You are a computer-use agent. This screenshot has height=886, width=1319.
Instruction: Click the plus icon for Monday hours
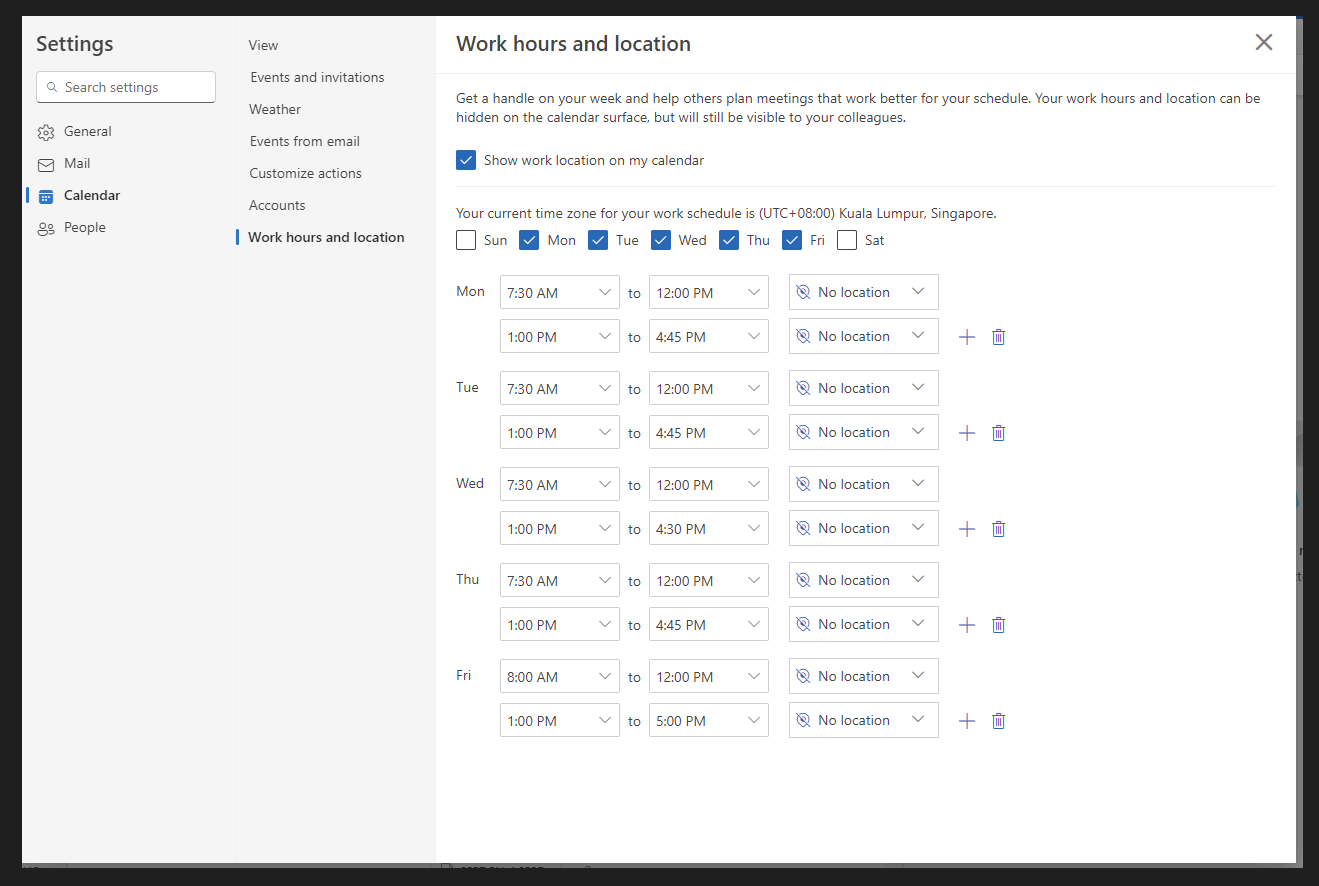click(x=966, y=337)
